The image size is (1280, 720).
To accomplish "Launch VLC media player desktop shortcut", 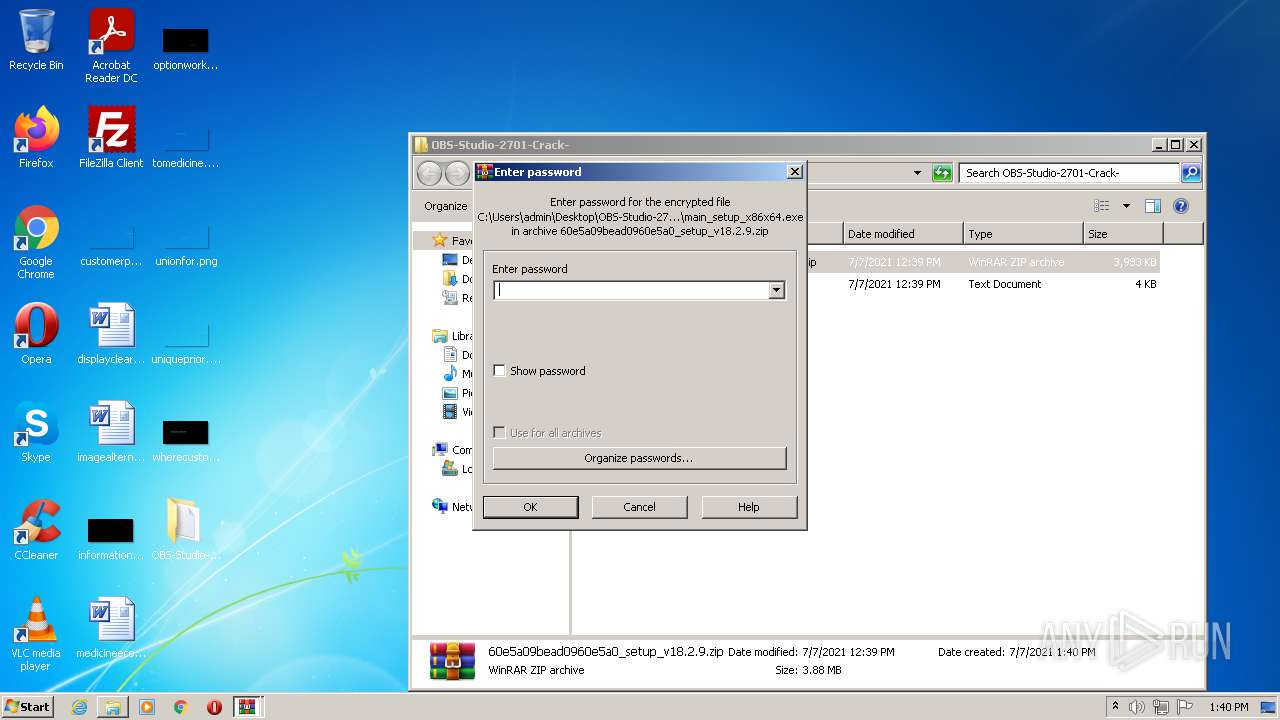I will [x=36, y=634].
